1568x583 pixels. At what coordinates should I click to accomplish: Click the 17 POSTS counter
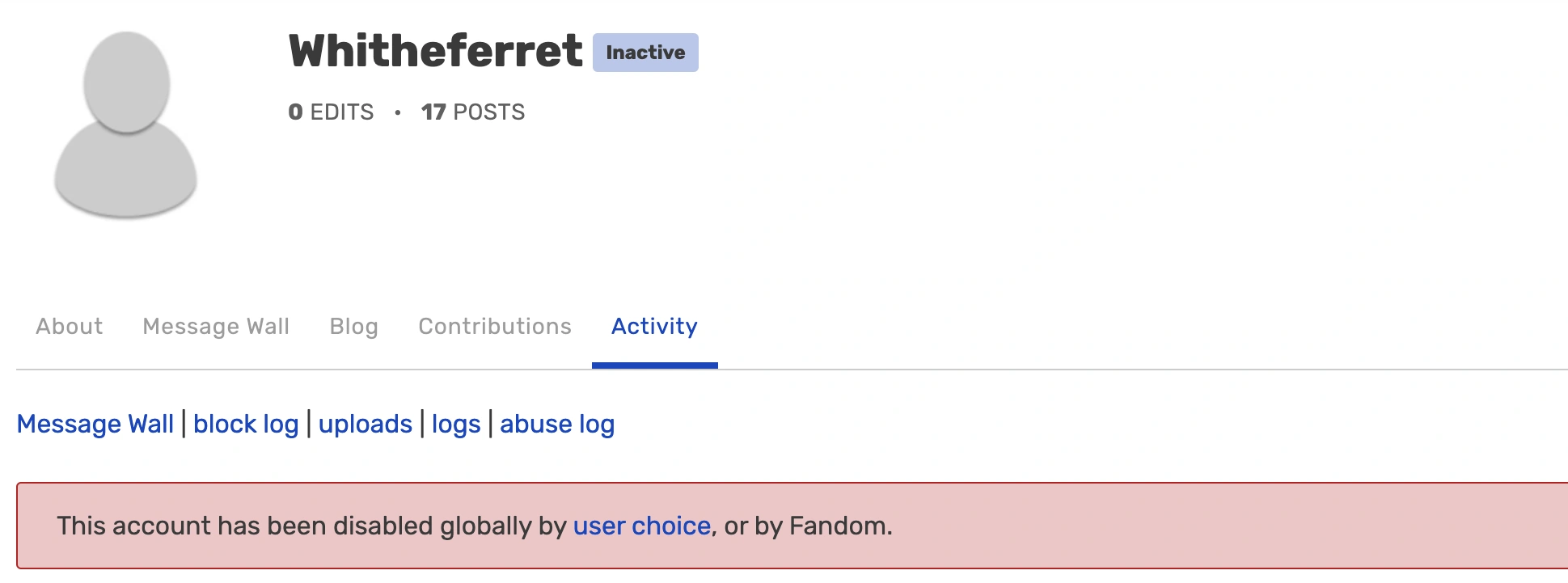pyautogui.click(x=473, y=112)
